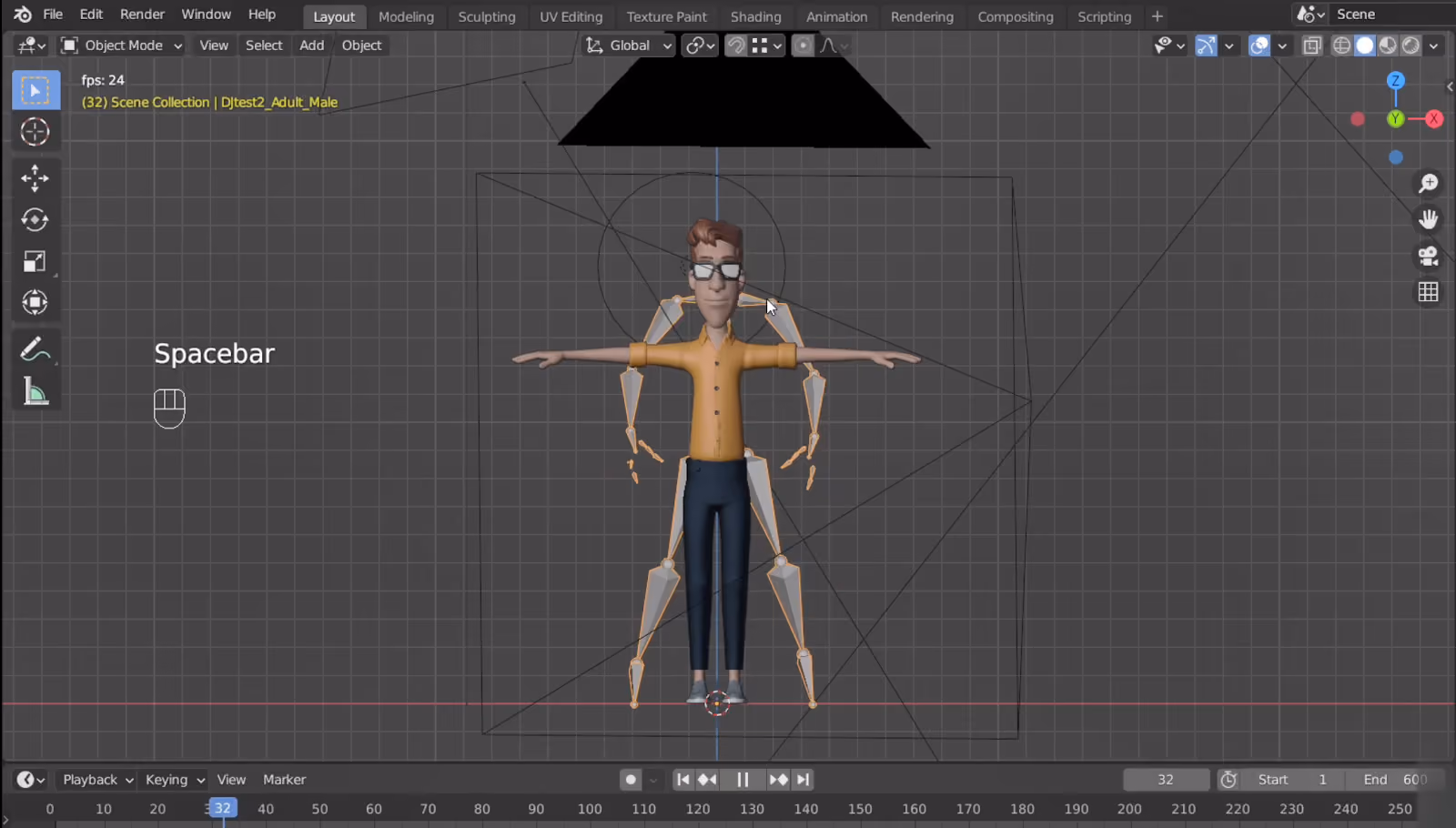Open the editor type dropdown in viewport

[31, 45]
